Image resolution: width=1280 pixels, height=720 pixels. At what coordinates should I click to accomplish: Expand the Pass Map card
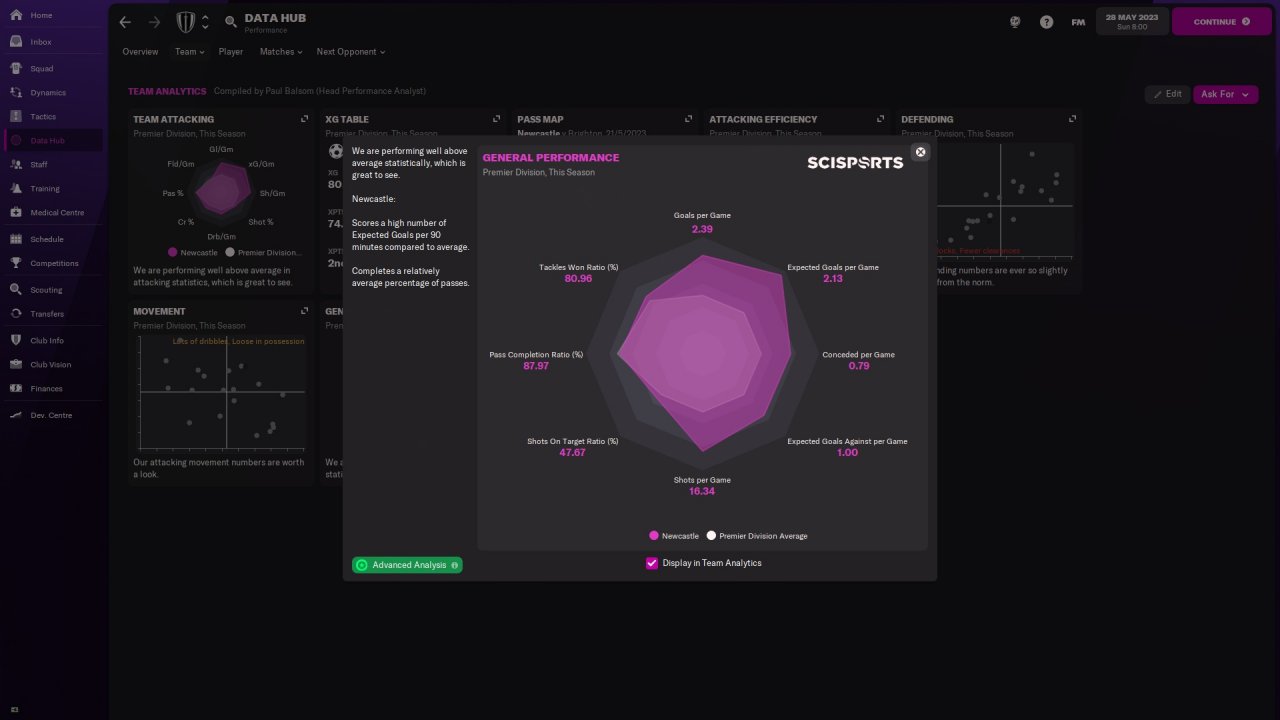pos(688,119)
